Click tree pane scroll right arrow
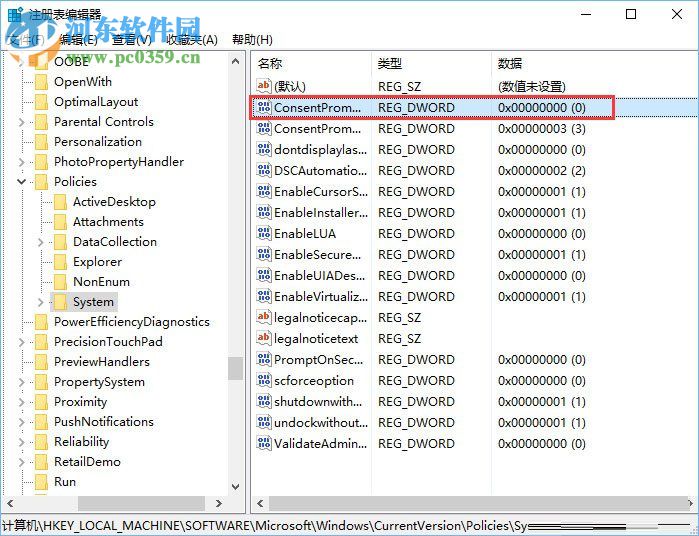The width and height of the screenshot is (699, 536). point(218,503)
